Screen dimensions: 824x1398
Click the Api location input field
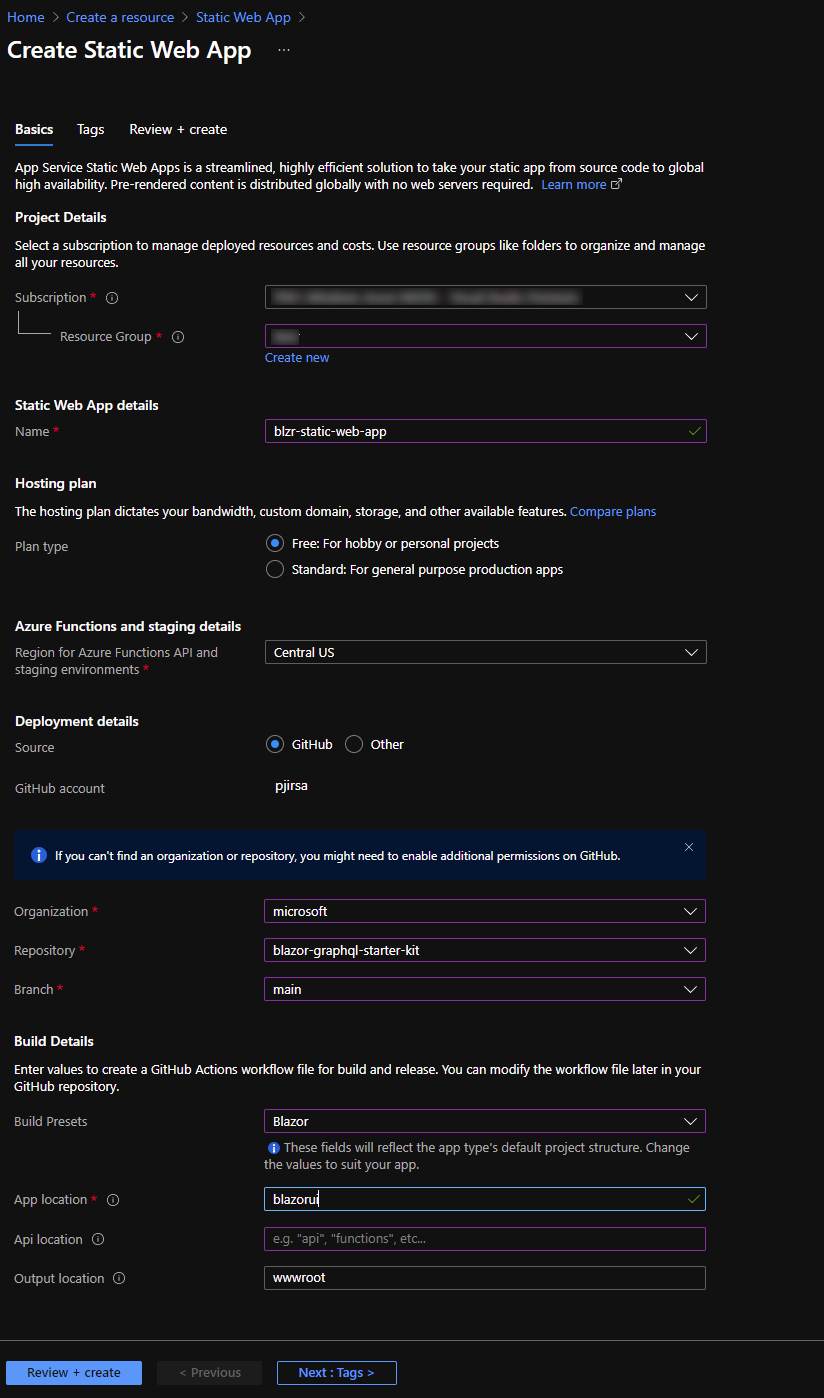pos(485,1239)
